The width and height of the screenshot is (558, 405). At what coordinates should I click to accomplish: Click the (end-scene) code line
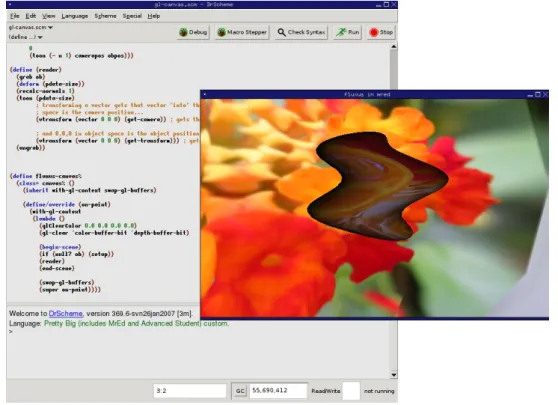pyautogui.click(x=57, y=268)
